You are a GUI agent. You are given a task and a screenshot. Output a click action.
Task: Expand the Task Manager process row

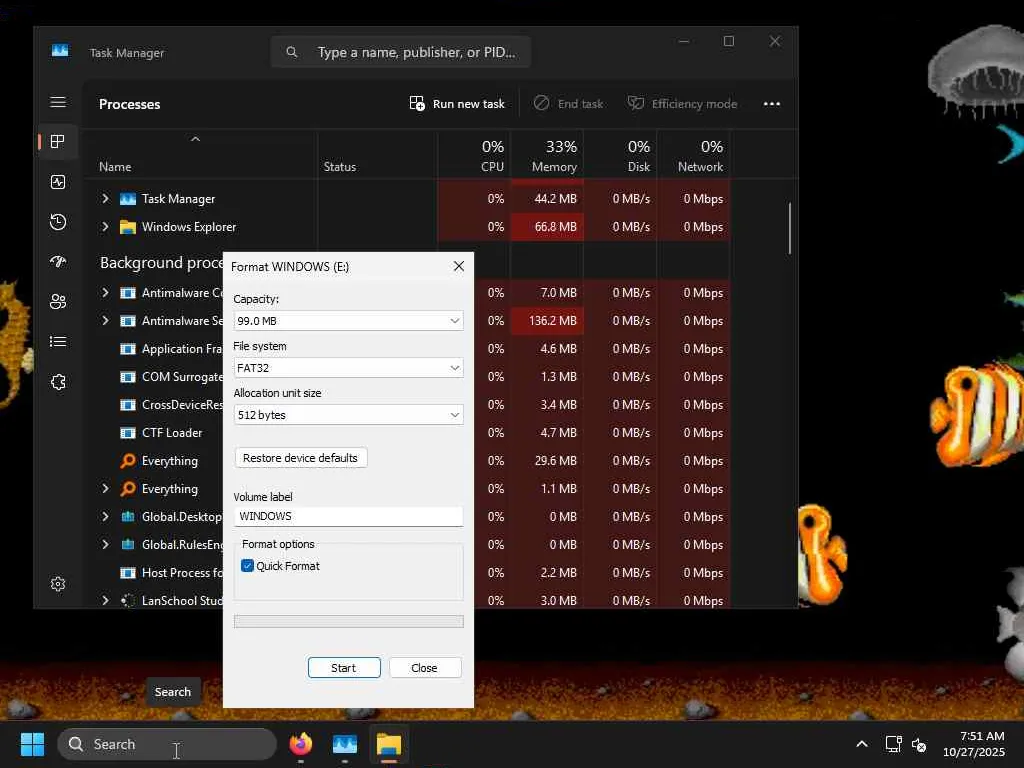tap(105, 199)
